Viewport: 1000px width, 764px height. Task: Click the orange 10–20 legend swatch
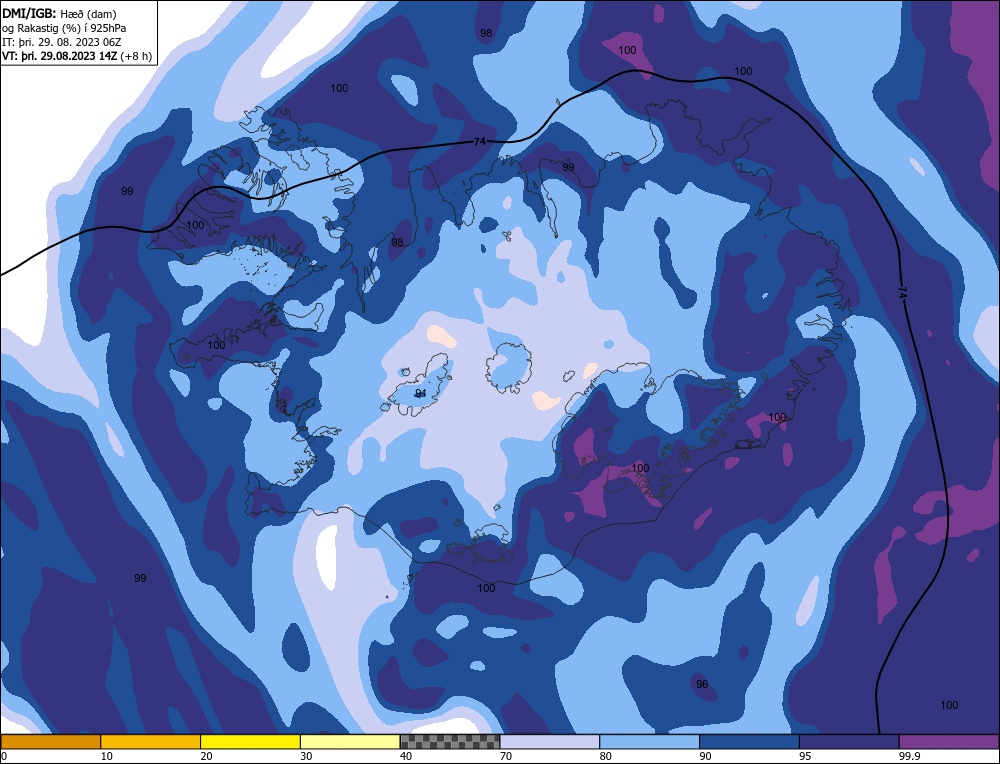tap(151, 741)
